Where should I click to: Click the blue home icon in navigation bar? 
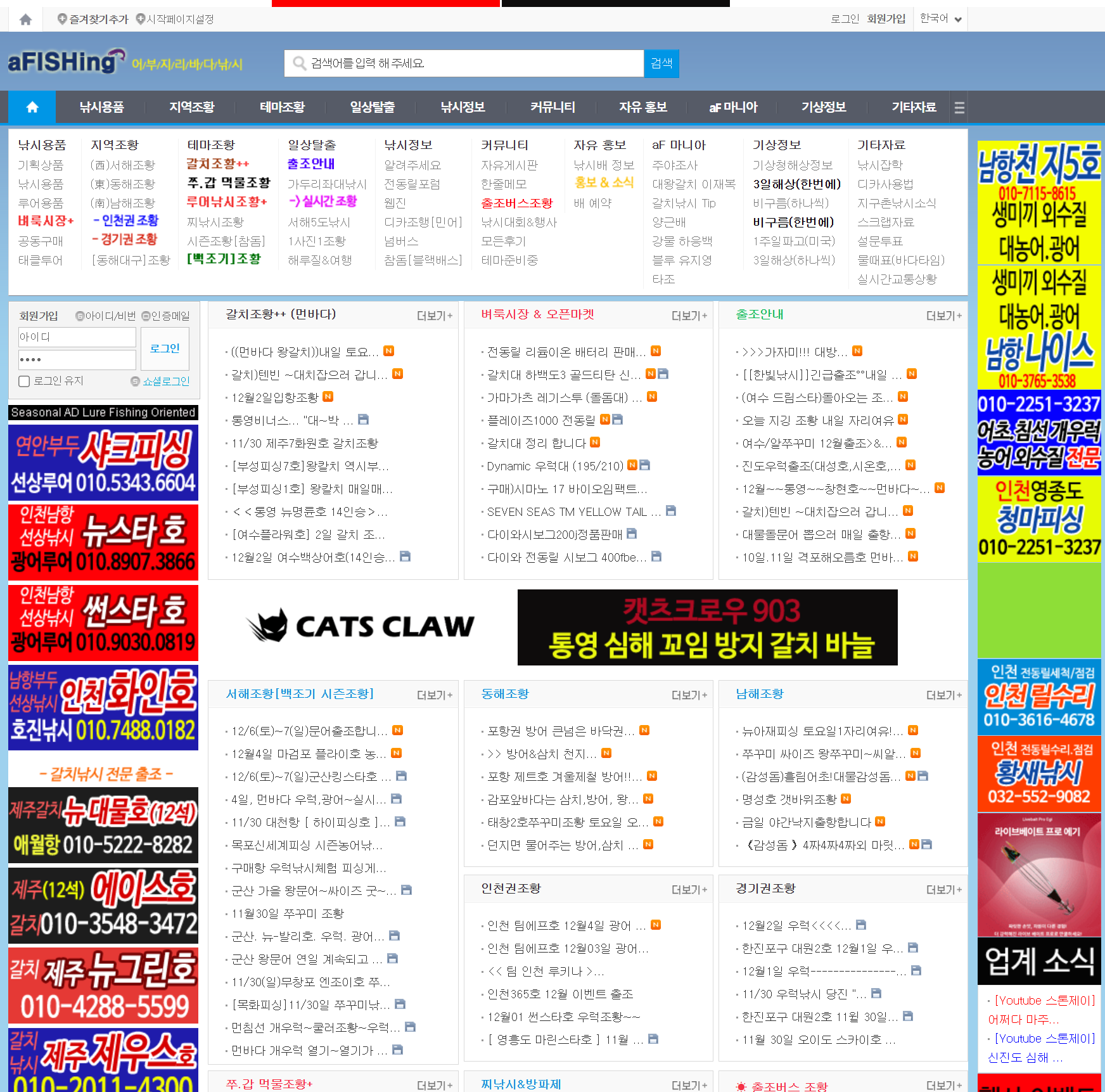click(x=32, y=107)
